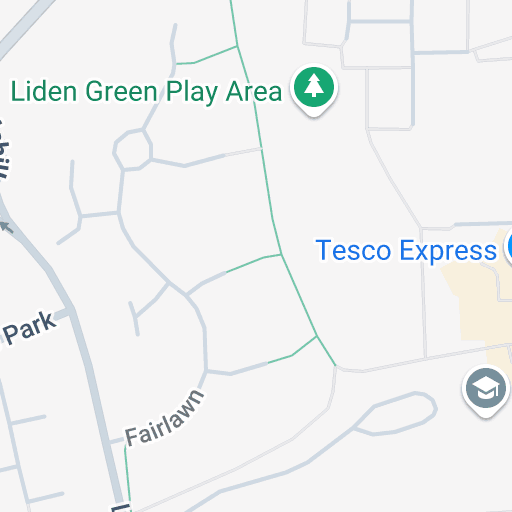Click the cut-off vertical road label at left edge
Image resolution: width=512 pixels, height=512 pixels.
(x=4, y=149)
